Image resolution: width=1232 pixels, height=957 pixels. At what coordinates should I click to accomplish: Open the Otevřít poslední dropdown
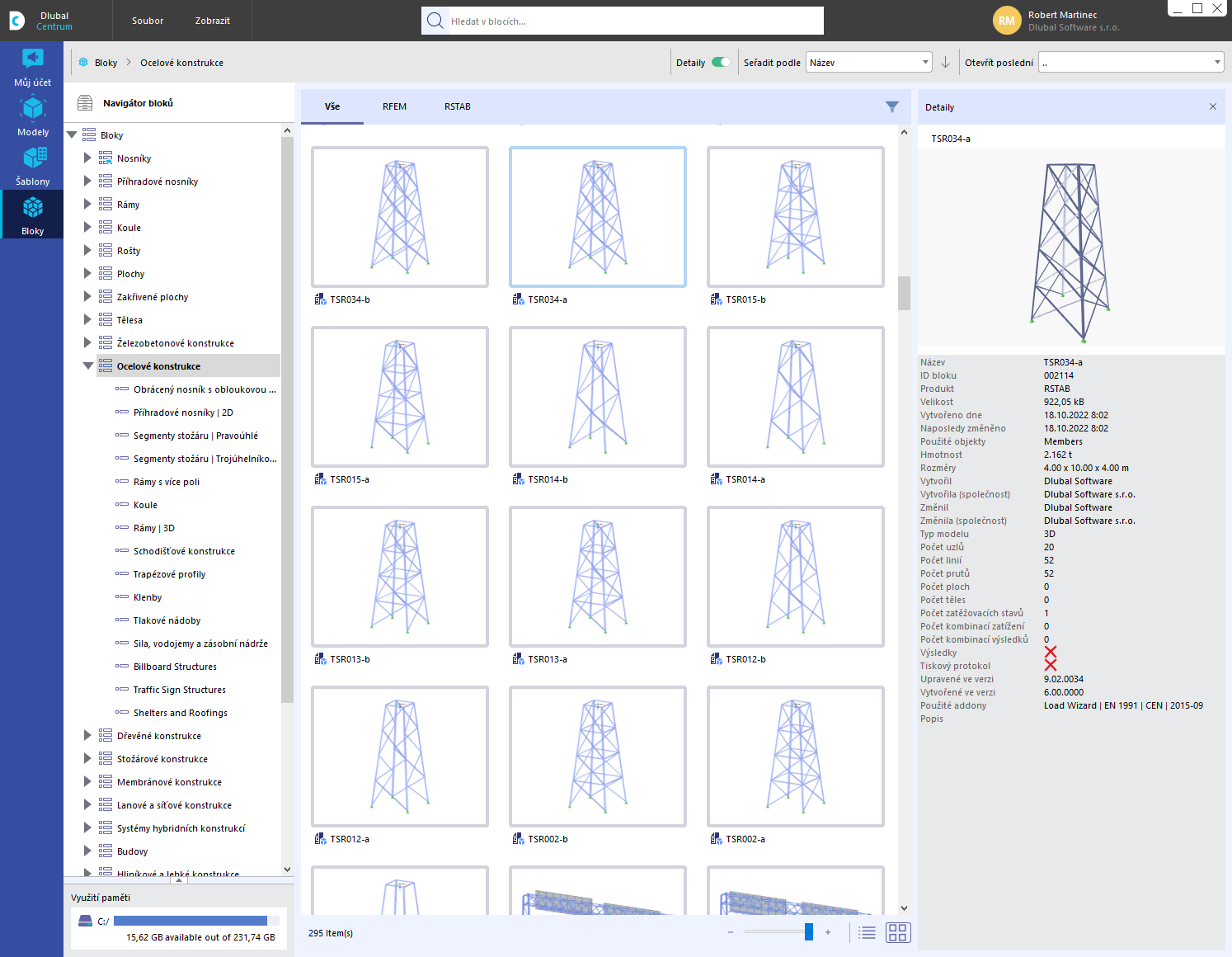pos(1130,63)
